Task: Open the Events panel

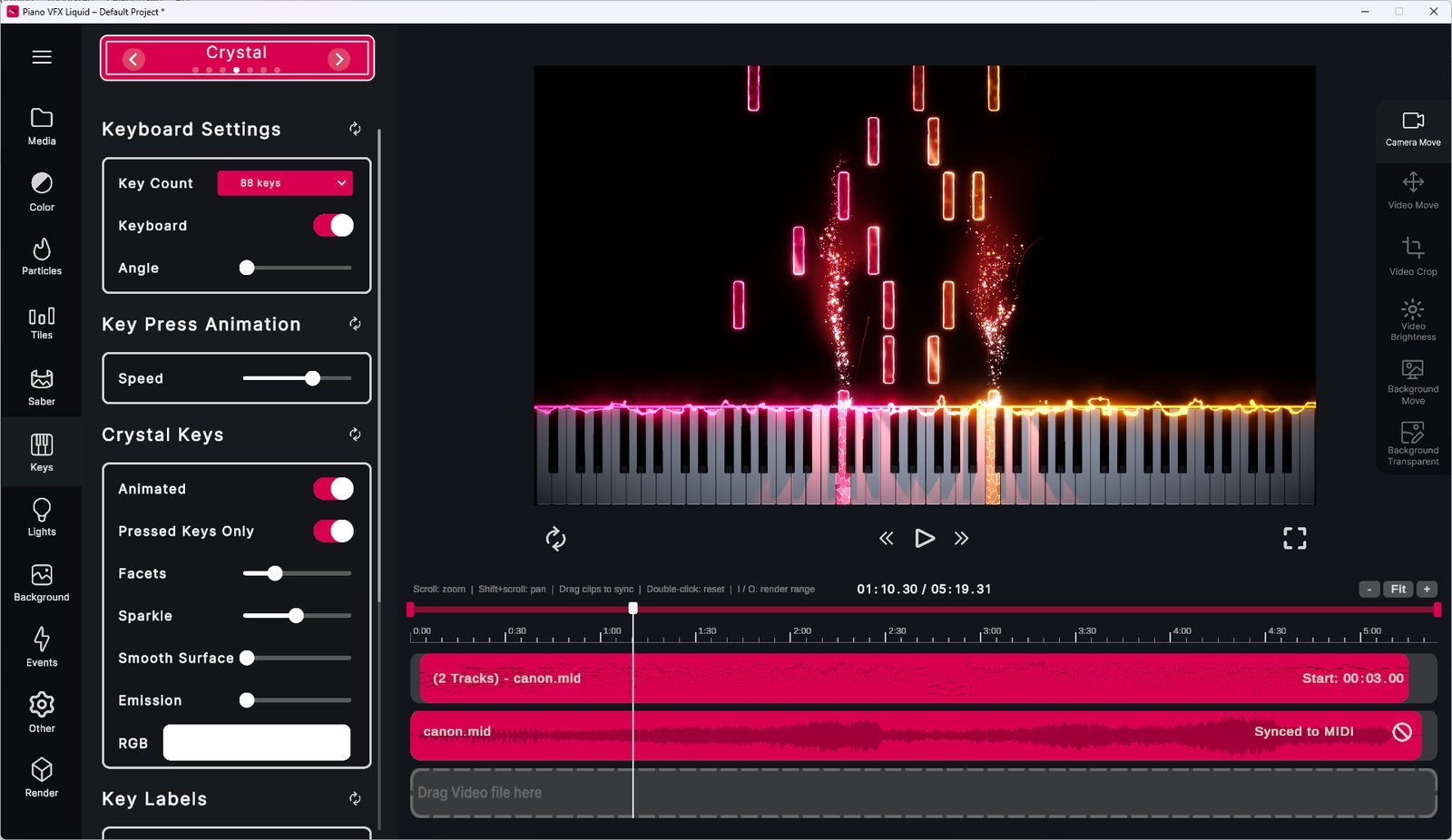Action: 42,648
